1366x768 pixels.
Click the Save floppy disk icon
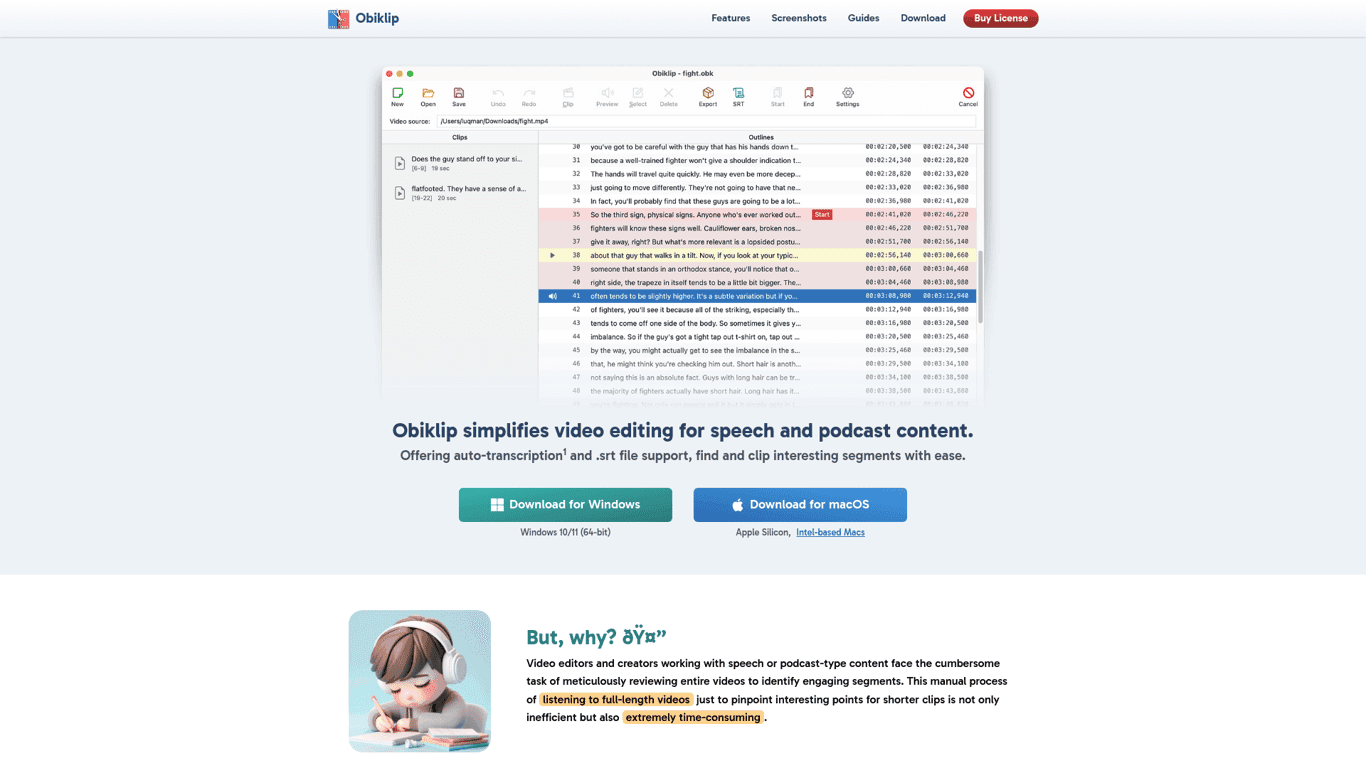pyautogui.click(x=459, y=93)
